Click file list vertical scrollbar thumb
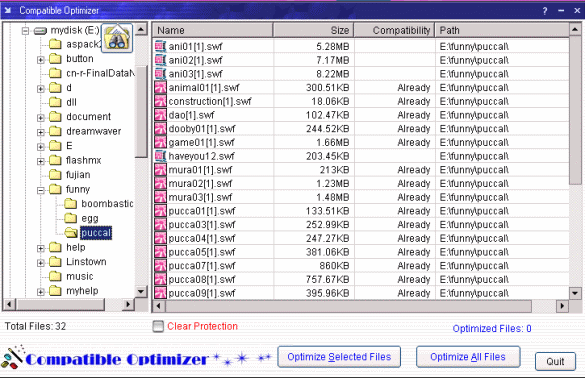 (575, 110)
